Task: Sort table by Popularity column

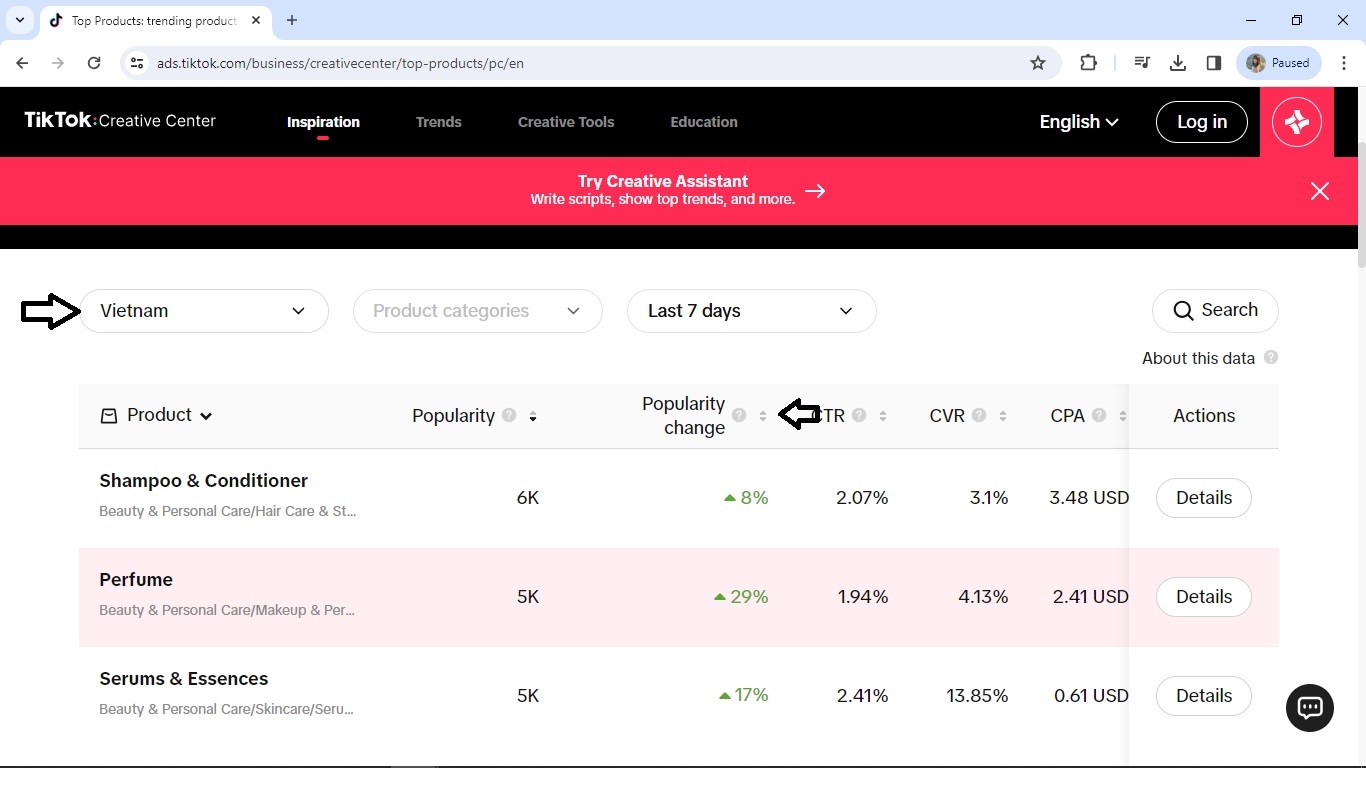Action: click(533, 416)
